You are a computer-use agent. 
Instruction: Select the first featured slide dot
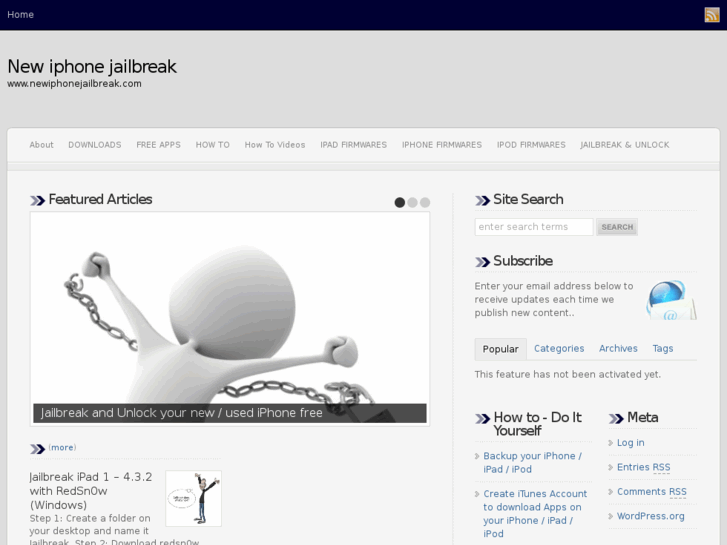[x=400, y=203]
